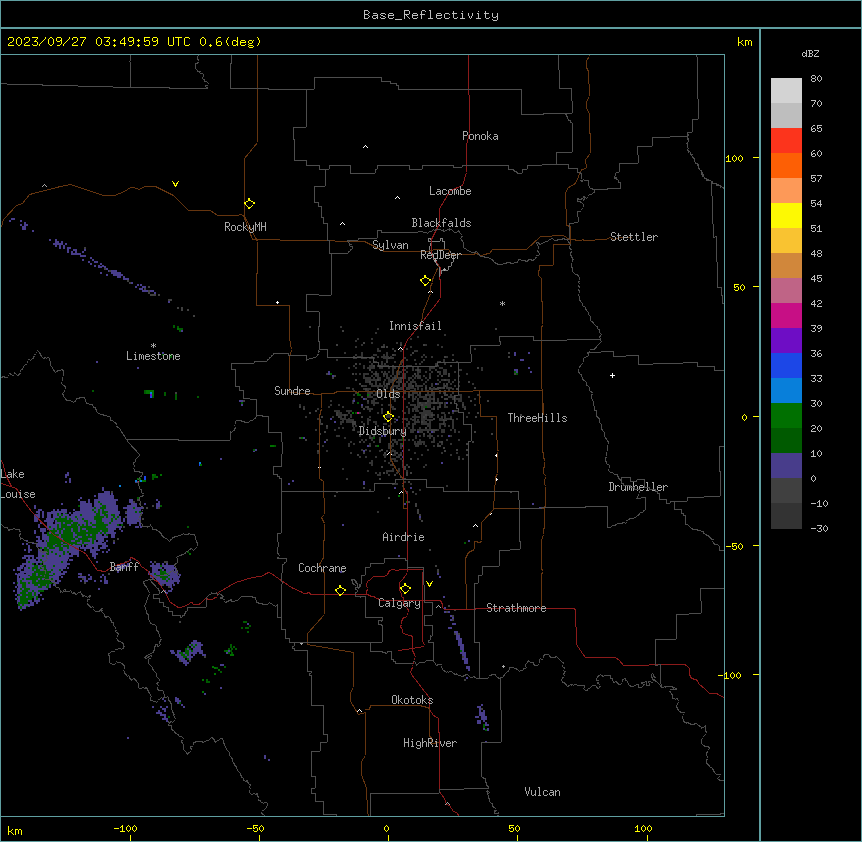Click the yellow radar marker near Olds

click(x=388, y=417)
